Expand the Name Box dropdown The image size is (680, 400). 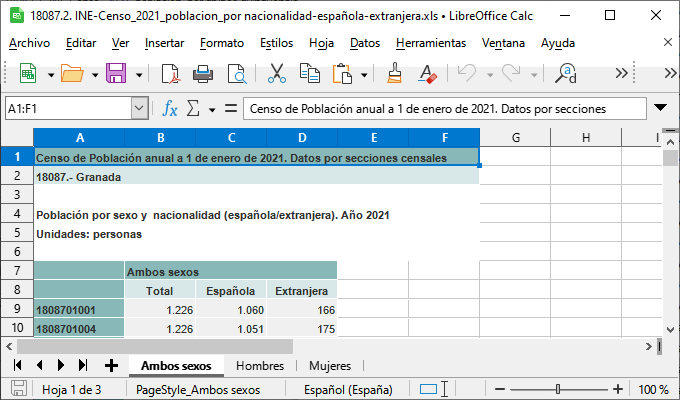coord(140,108)
